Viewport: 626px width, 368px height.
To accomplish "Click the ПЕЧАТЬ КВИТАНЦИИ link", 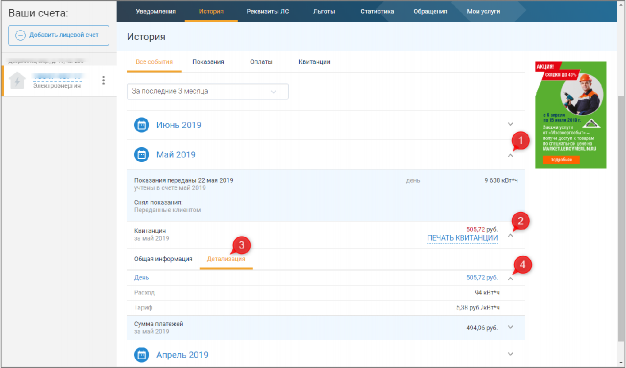I will click(462, 238).
